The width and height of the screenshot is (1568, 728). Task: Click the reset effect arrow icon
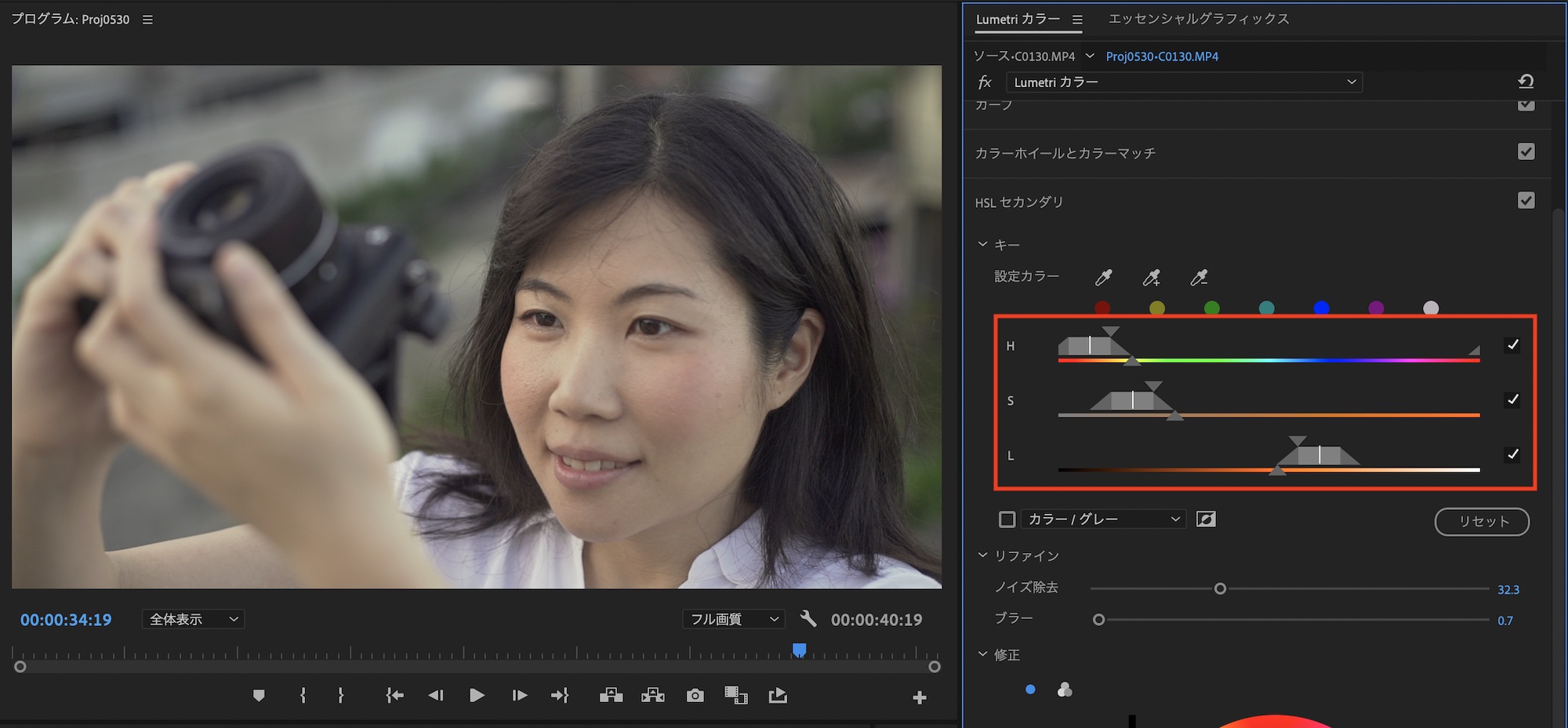[1525, 82]
